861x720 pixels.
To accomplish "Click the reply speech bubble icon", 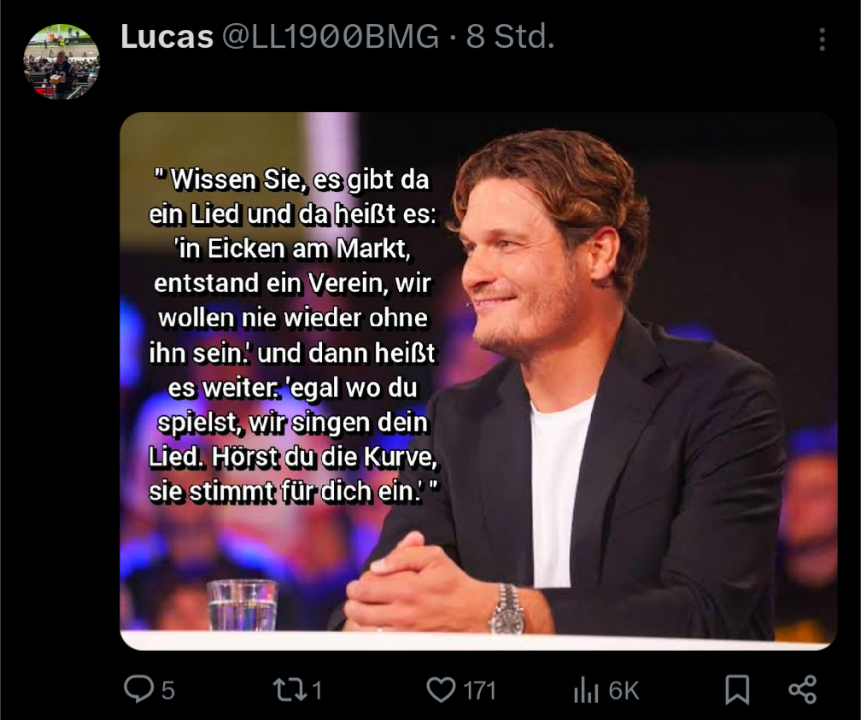I will [x=138, y=689].
